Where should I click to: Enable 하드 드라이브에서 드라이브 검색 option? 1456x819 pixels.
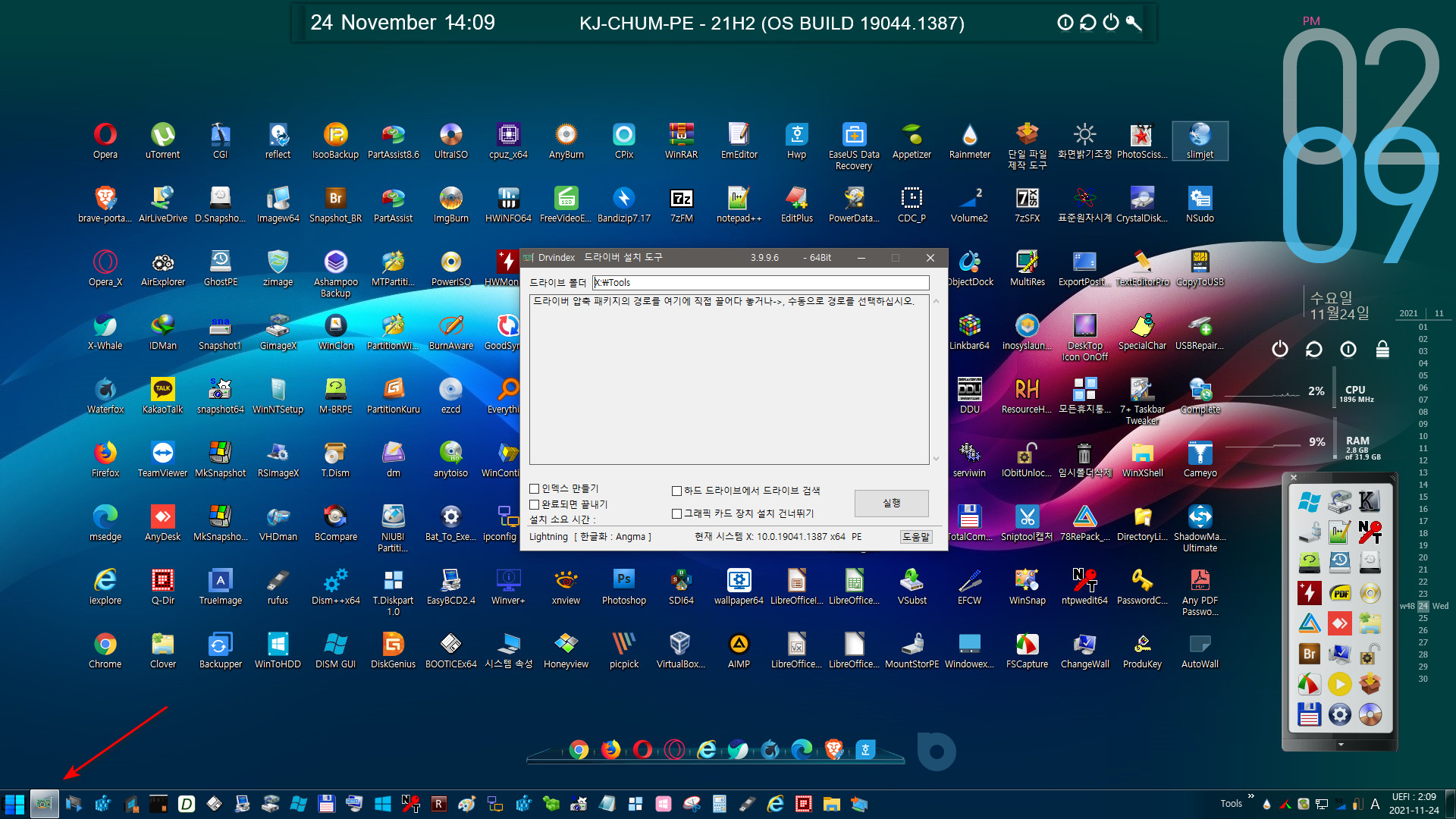tap(676, 491)
